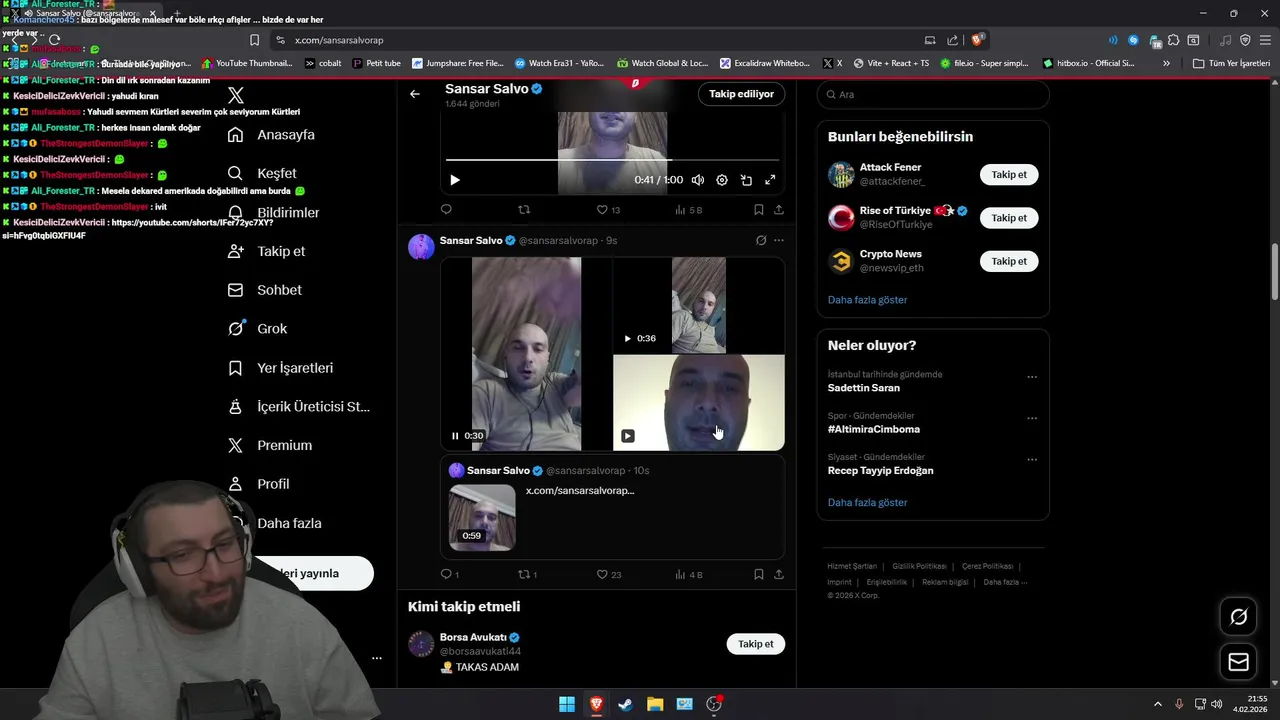Image resolution: width=1280 pixels, height=720 pixels.
Task: Open Windows Start menu
Action: point(566,704)
